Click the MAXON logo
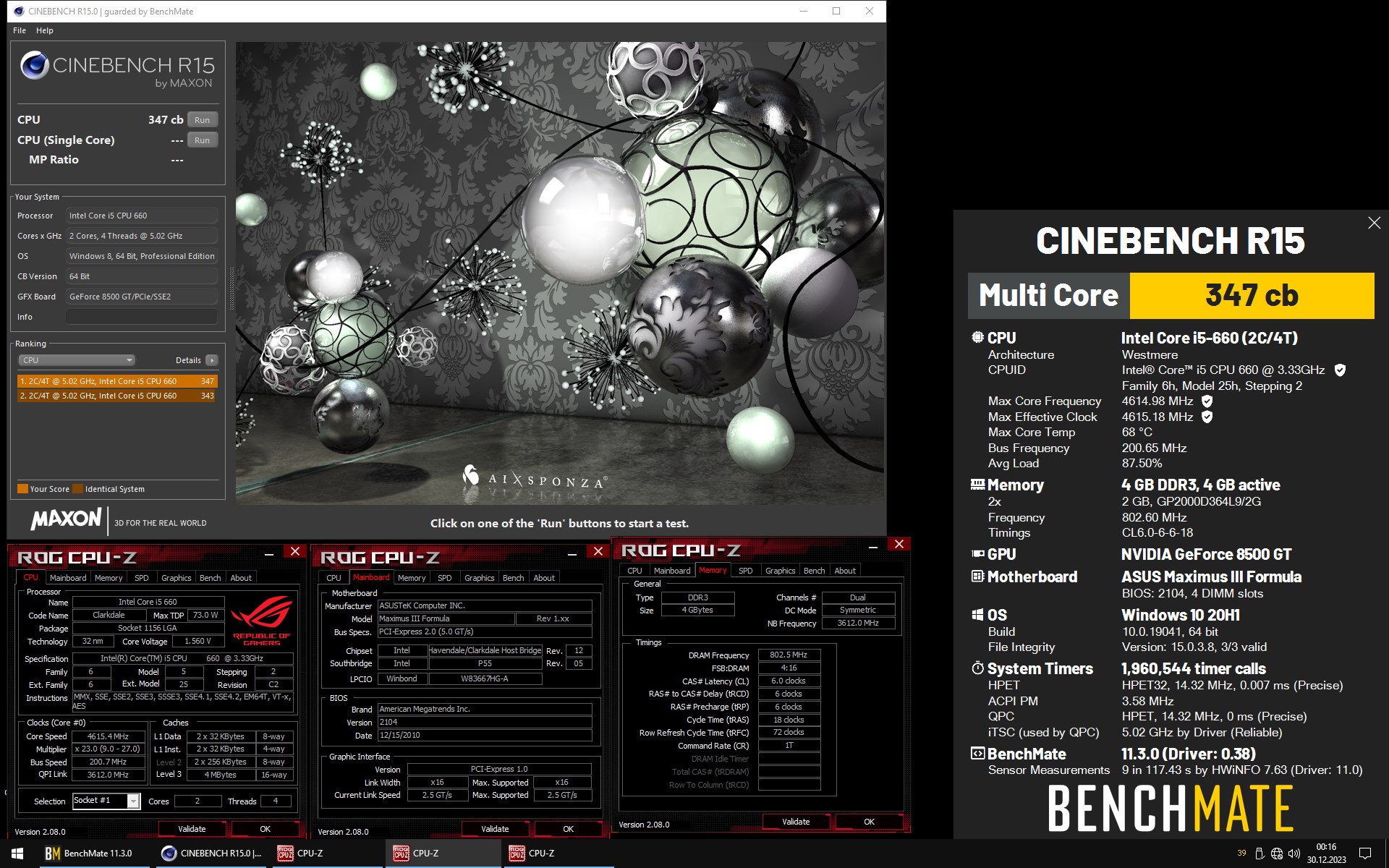1389x868 pixels. (x=66, y=519)
